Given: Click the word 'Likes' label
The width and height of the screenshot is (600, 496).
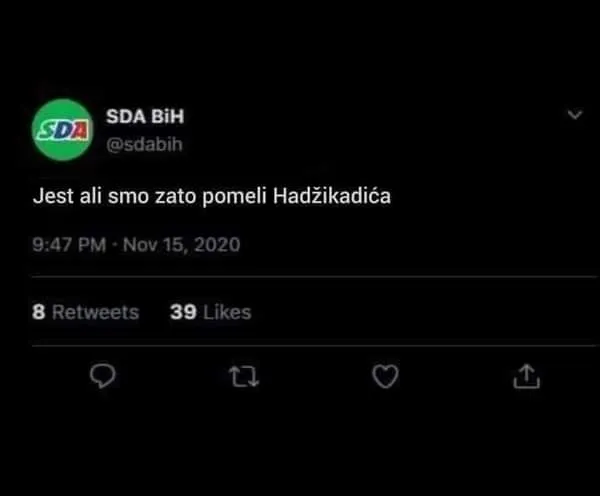Looking at the screenshot, I should (227, 312).
